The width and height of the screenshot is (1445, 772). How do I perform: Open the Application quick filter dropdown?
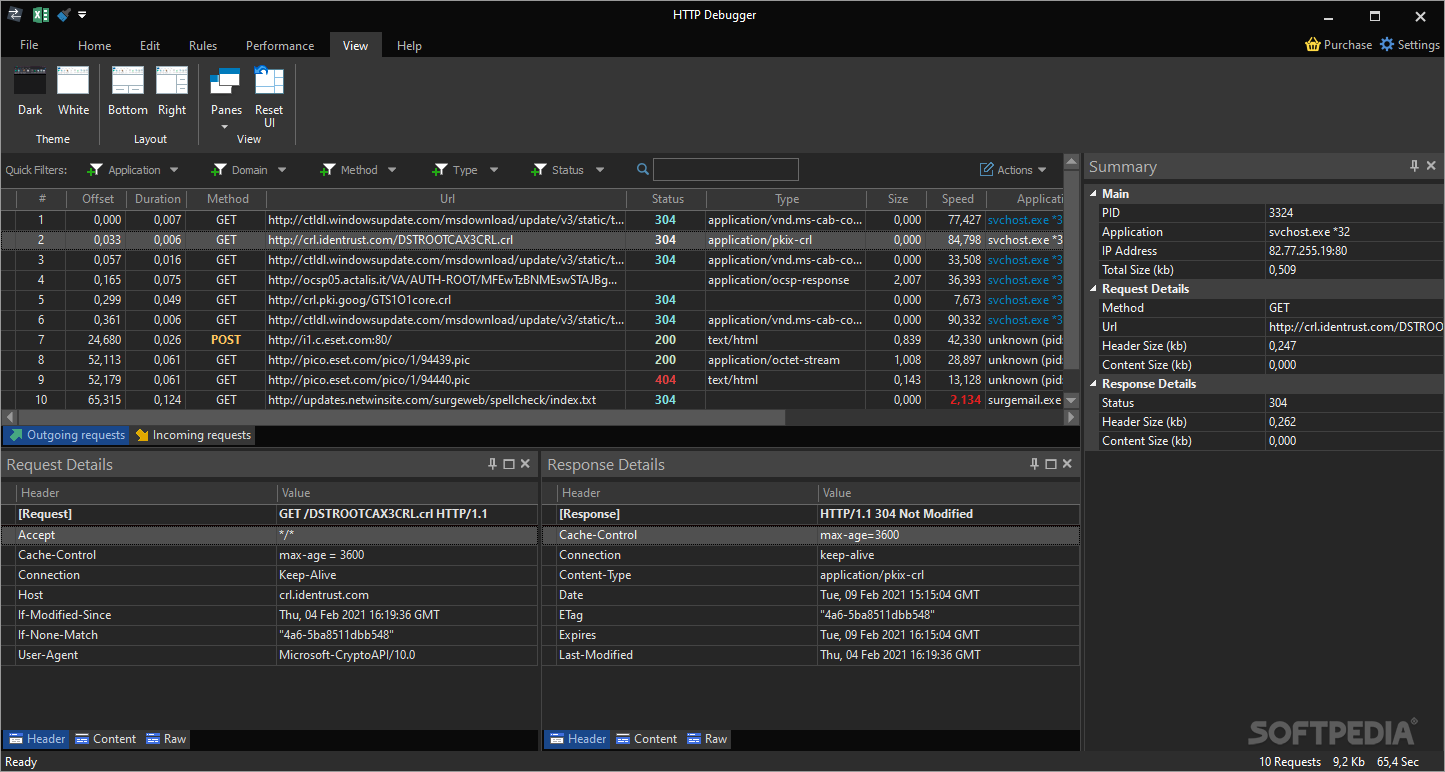pos(133,170)
